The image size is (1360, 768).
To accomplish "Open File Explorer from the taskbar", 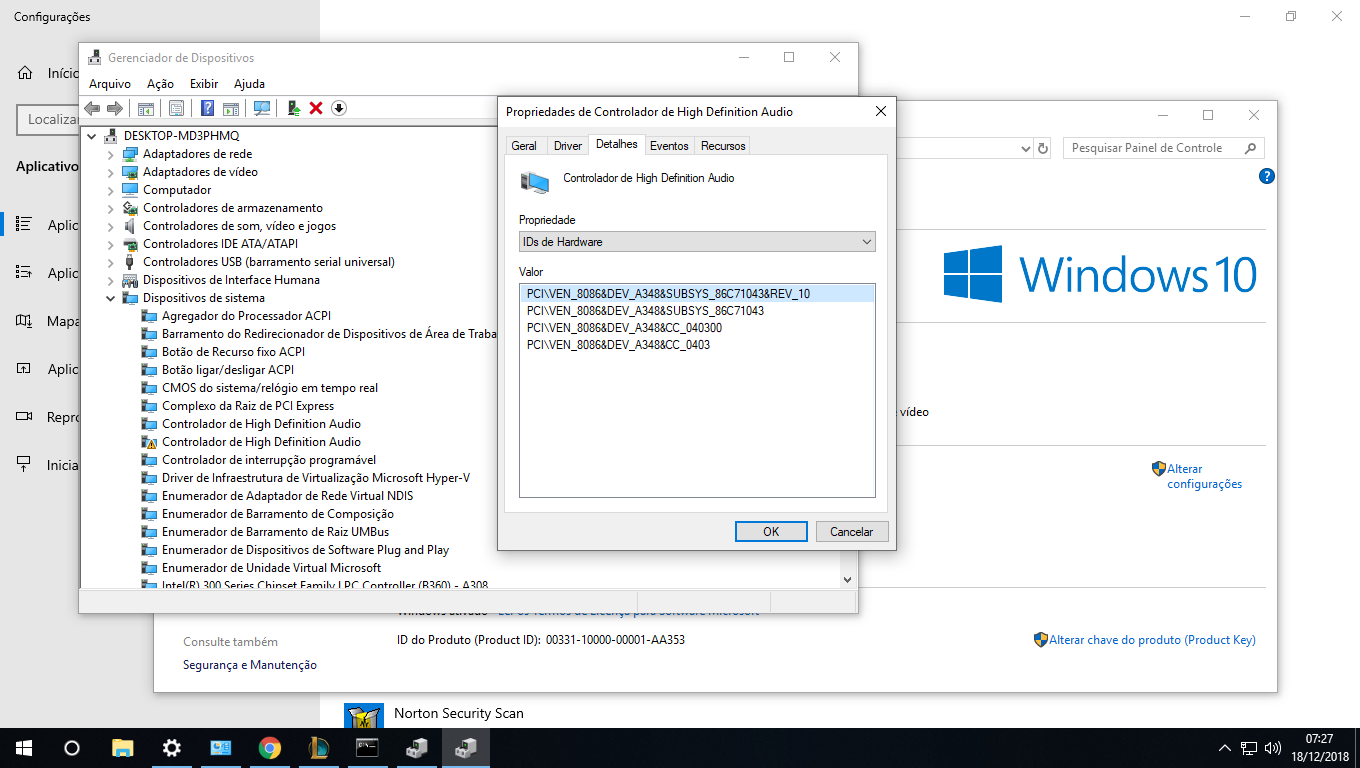I will [122, 747].
